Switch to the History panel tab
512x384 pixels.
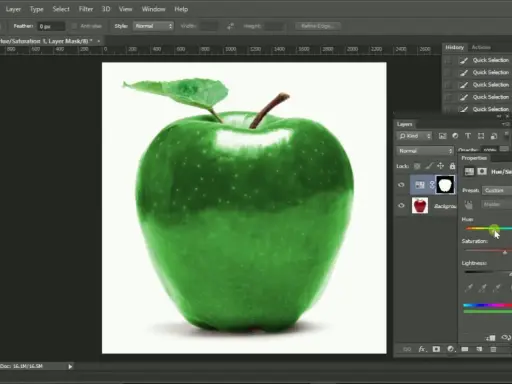point(454,47)
